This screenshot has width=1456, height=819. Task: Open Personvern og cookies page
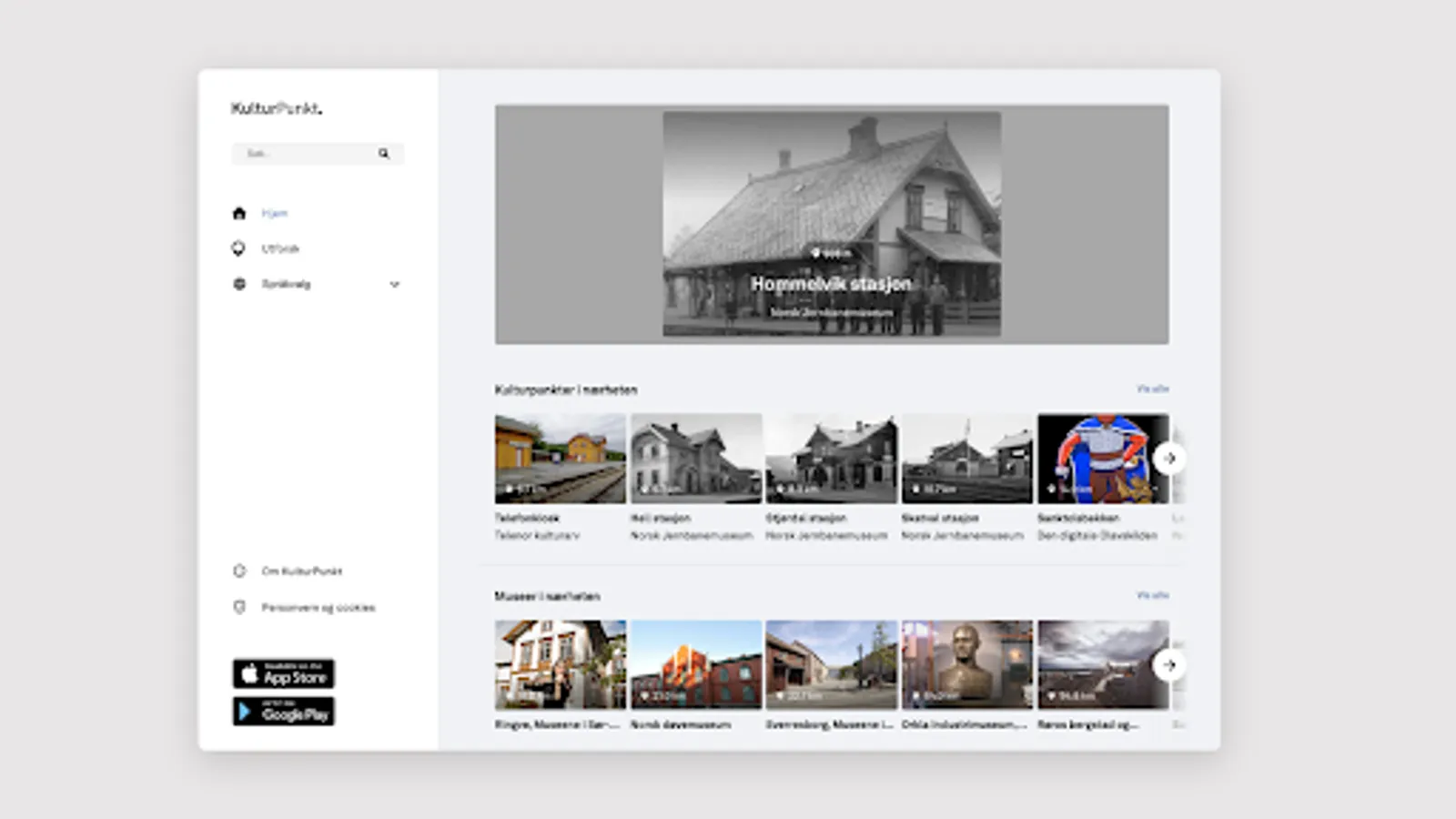(318, 607)
